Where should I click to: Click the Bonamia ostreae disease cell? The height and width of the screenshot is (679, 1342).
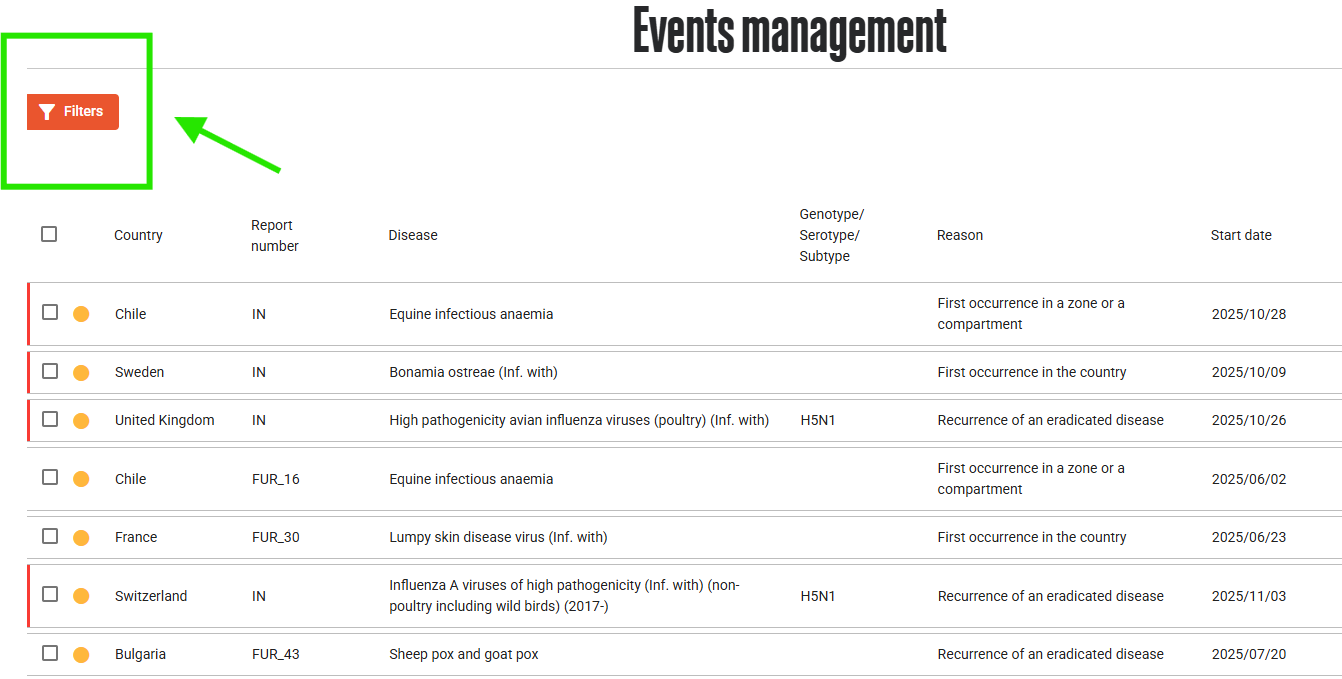point(473,372)
